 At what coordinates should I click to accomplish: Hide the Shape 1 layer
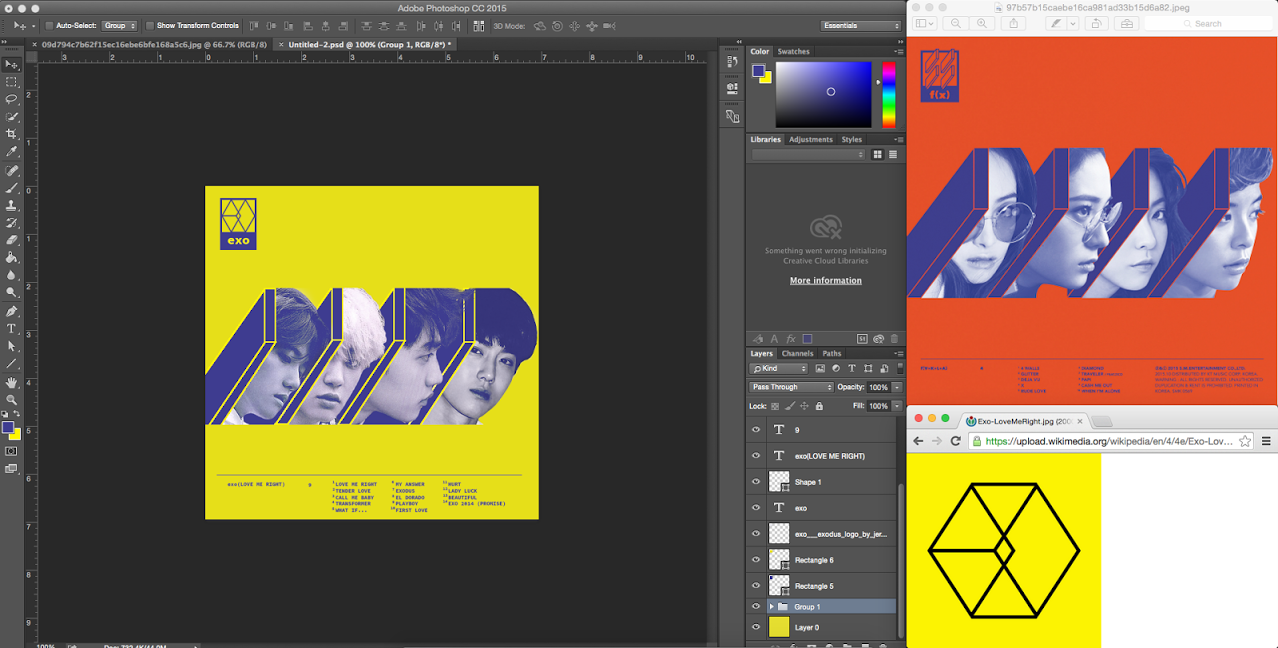pos(756,481)
